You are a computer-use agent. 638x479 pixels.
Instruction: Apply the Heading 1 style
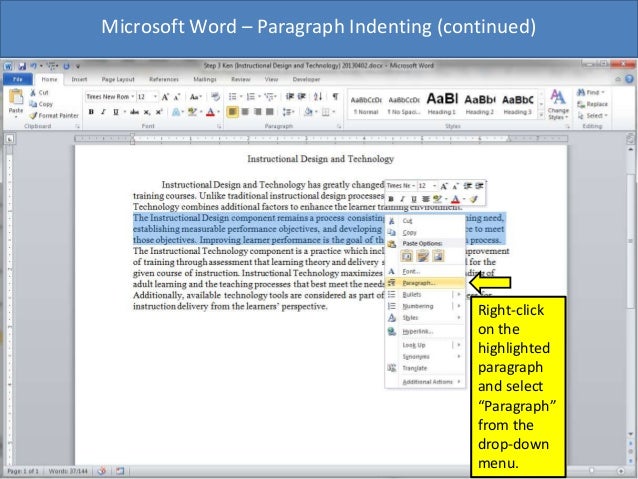tap(442, 104)
